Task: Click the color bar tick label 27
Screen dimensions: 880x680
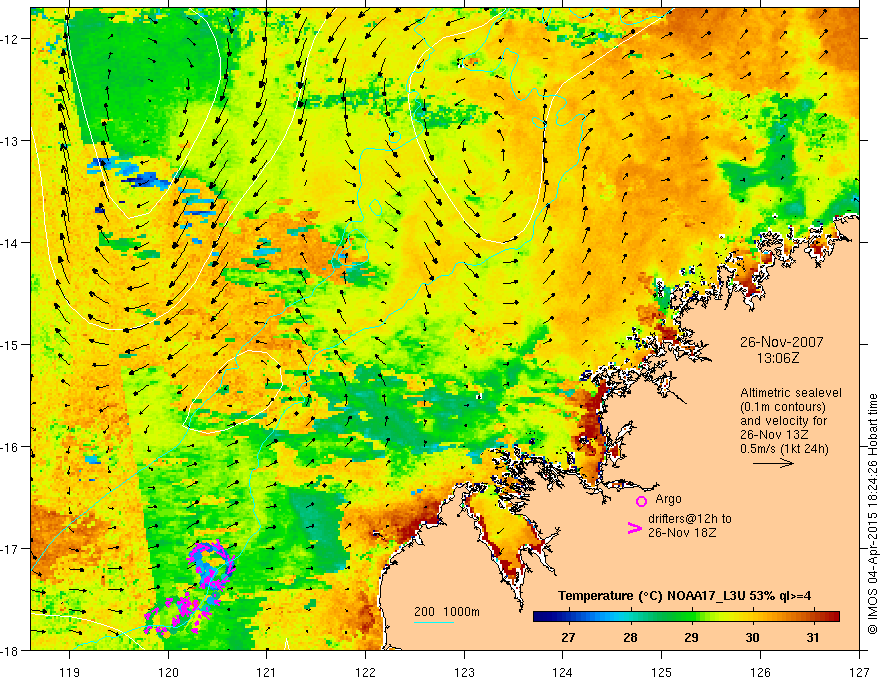Action: [x=568, y=638]
